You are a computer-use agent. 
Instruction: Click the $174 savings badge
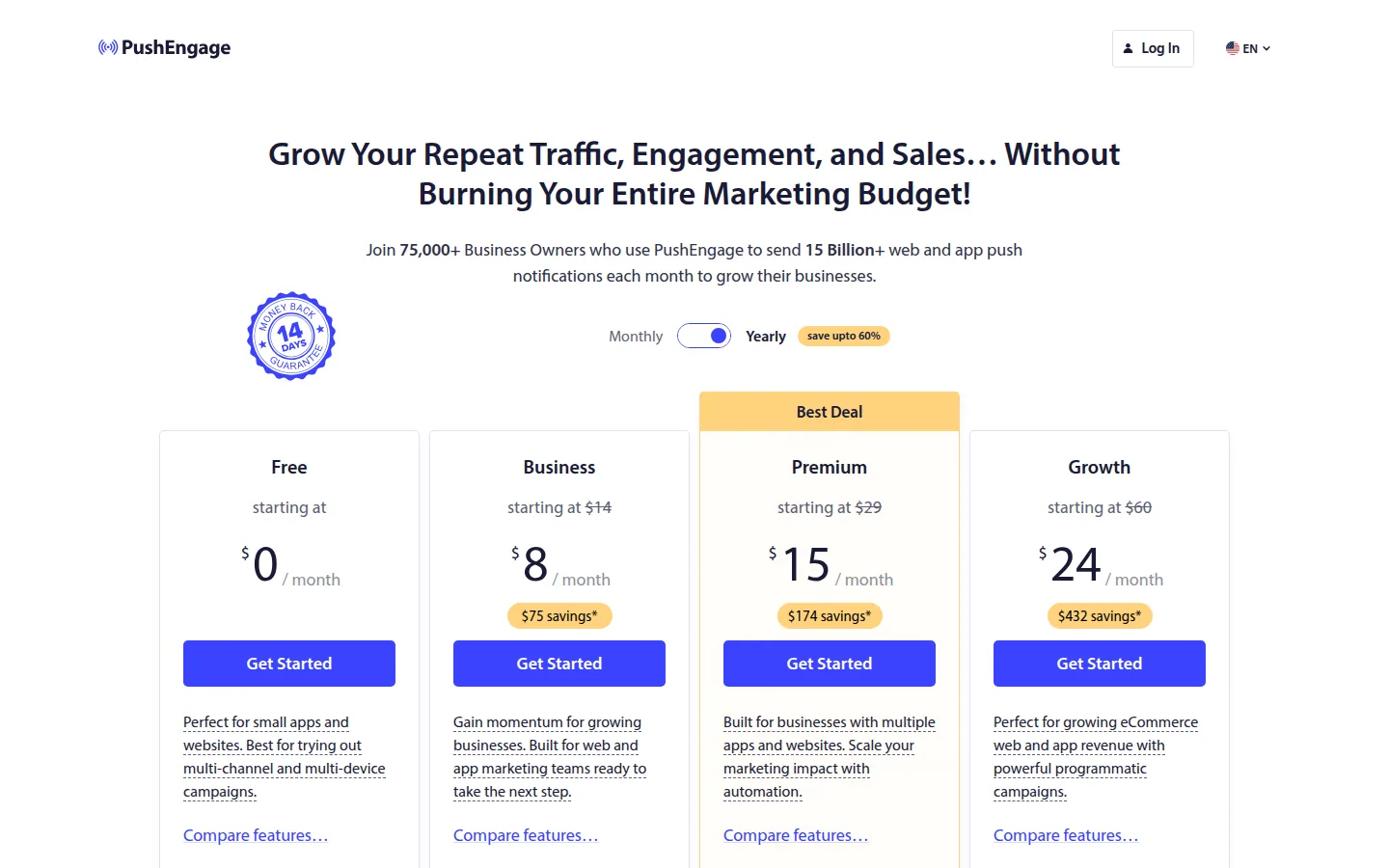(x=830, y=616)
